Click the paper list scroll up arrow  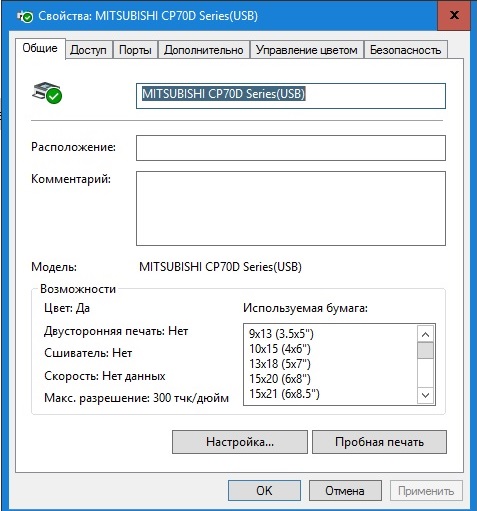[425, 334]
